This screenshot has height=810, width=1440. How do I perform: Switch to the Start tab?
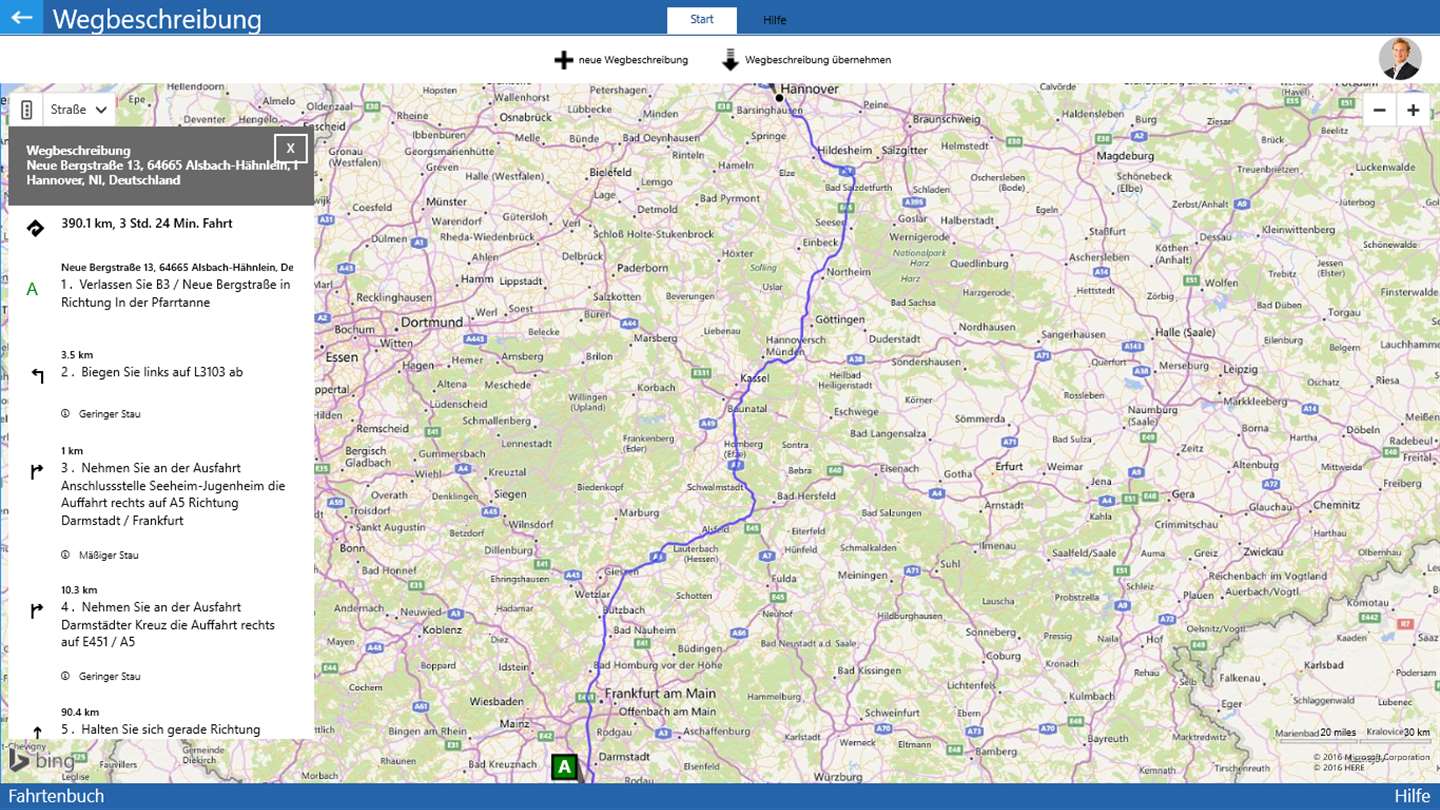(x=702, y=20)
